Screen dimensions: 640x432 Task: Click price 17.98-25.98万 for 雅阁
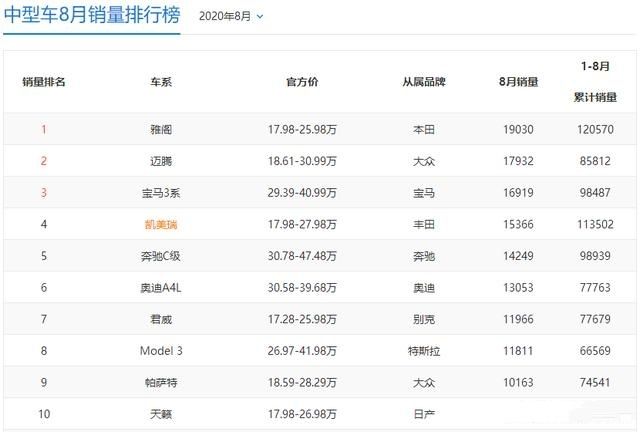point(302,129)
